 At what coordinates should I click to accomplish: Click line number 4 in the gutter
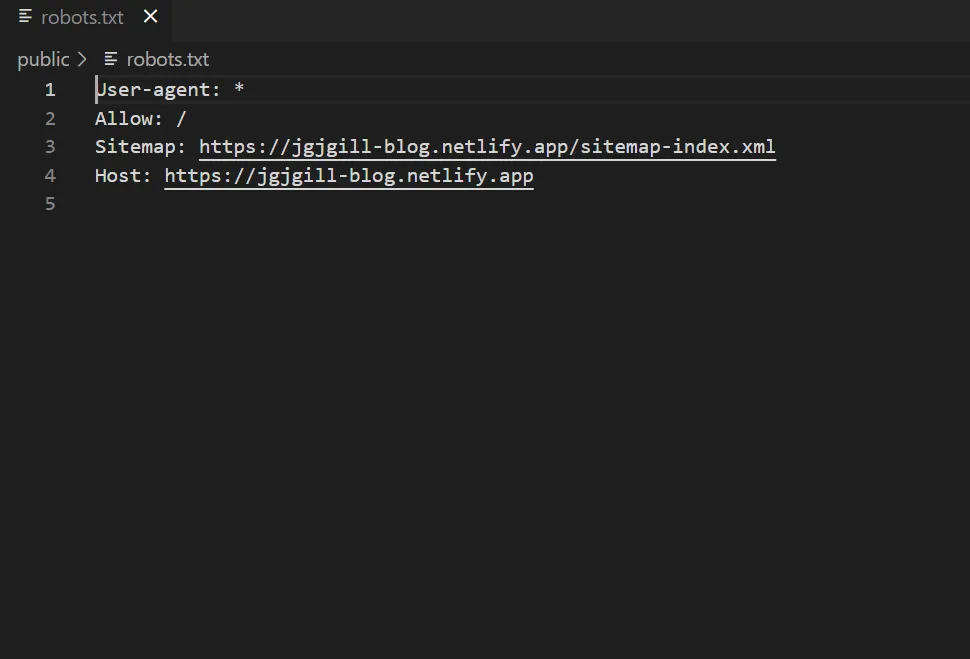(x=50, y=176)
